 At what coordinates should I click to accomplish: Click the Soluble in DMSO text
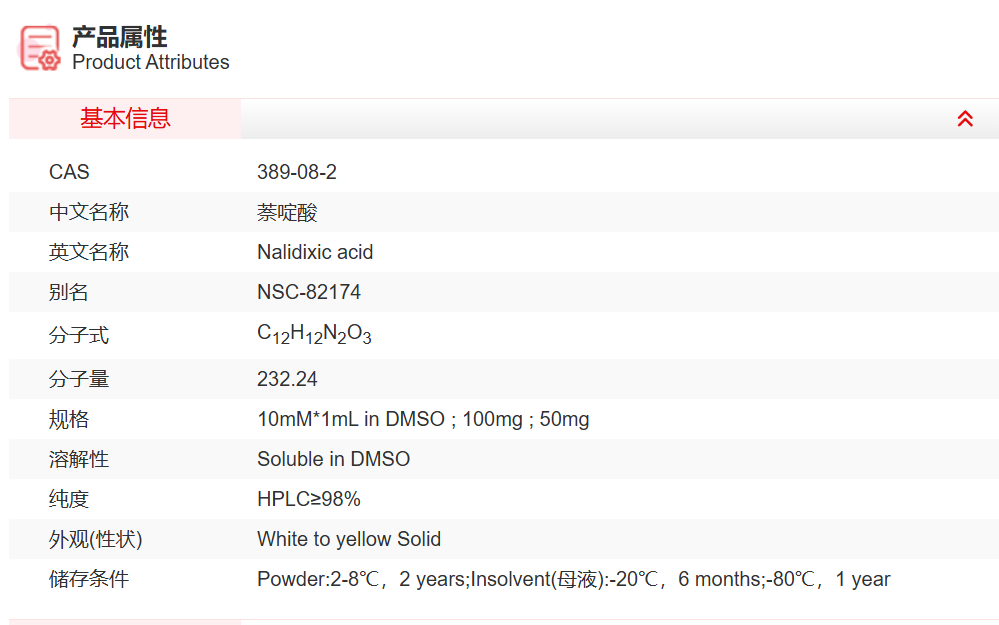[x=333, y=459]
